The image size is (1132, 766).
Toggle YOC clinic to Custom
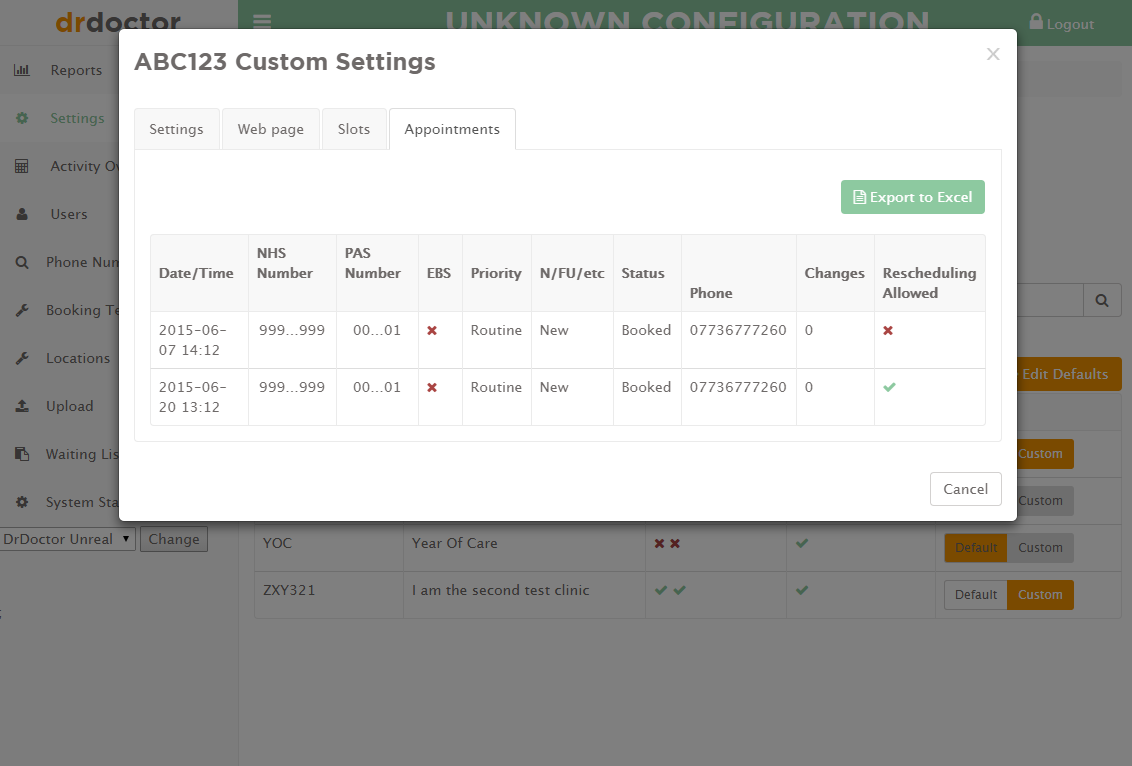tap(1040, 548)
